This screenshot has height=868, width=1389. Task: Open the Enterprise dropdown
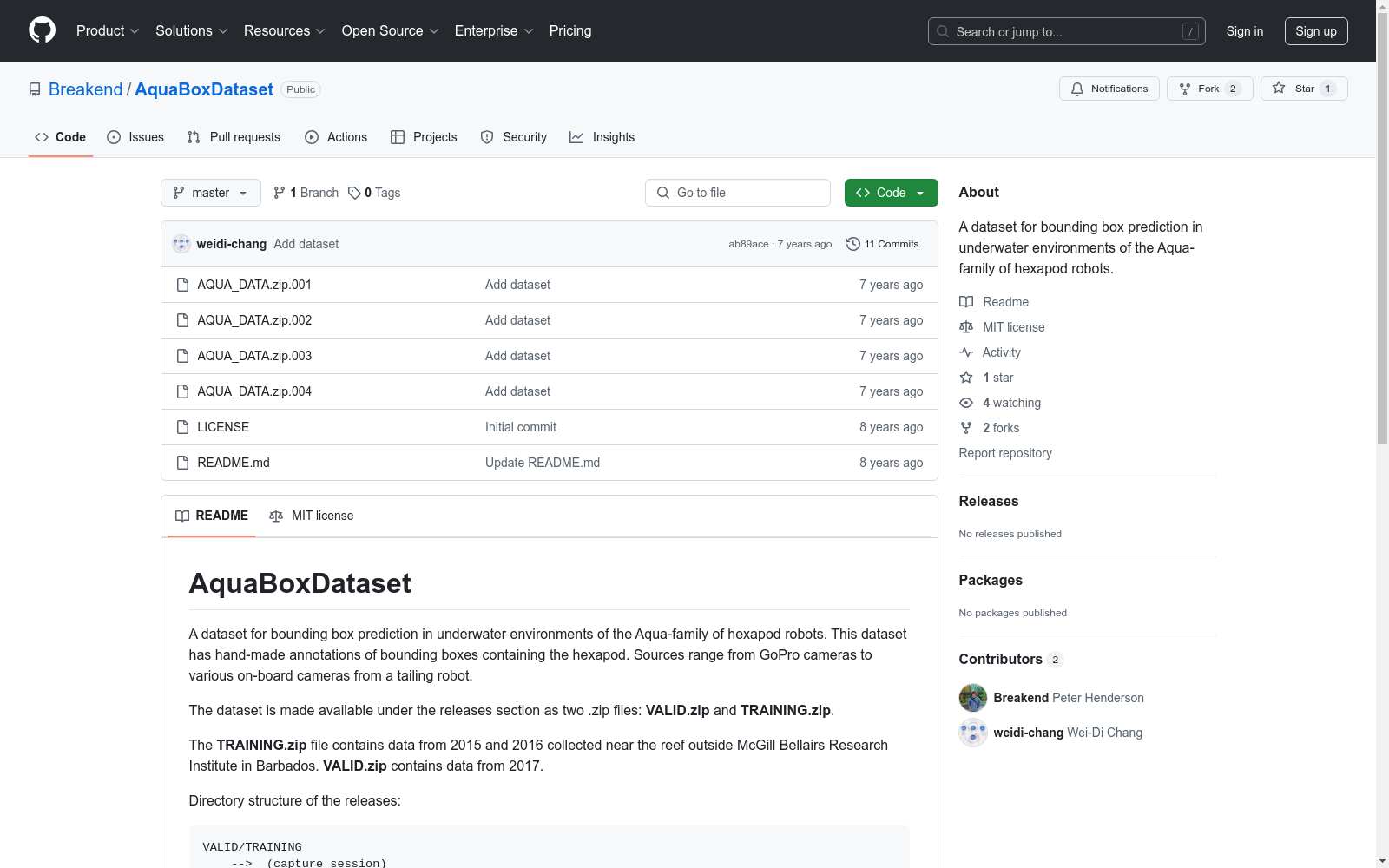[494, 31]
